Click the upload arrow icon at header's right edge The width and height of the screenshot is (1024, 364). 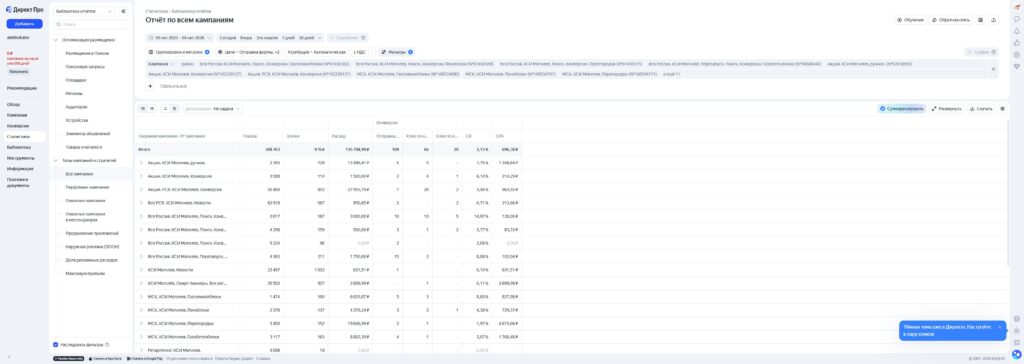[x=993, y=20]
